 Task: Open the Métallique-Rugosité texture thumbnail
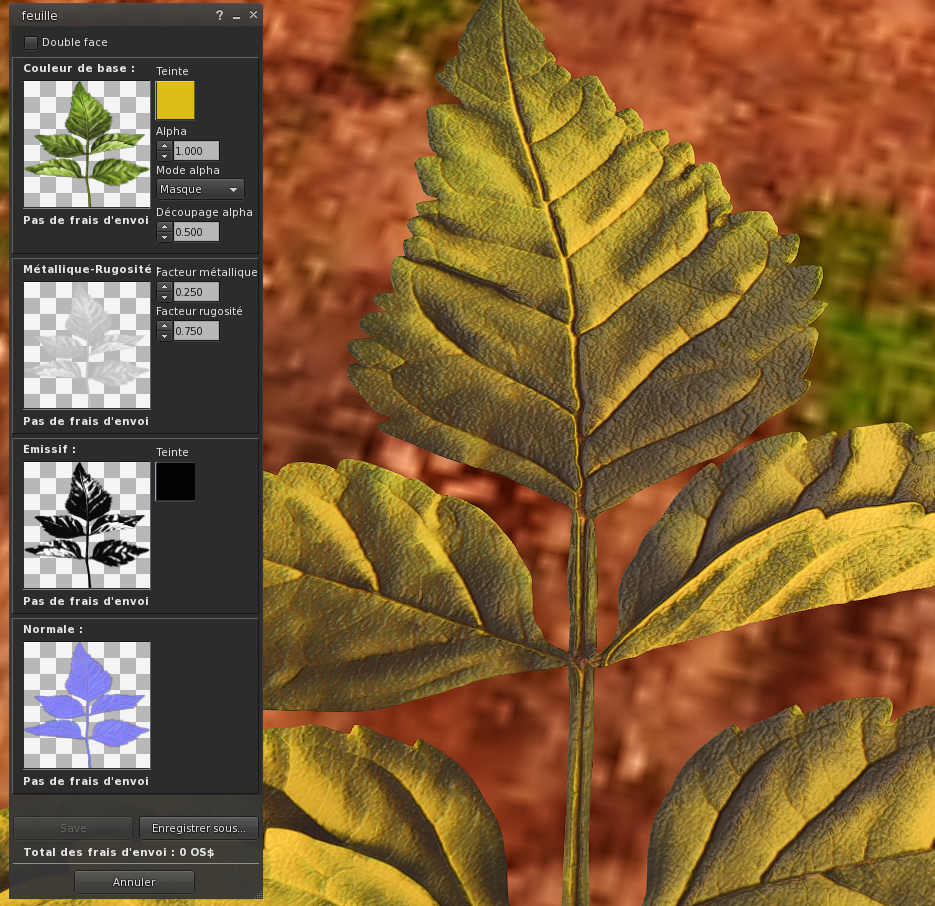coord(86,345)
